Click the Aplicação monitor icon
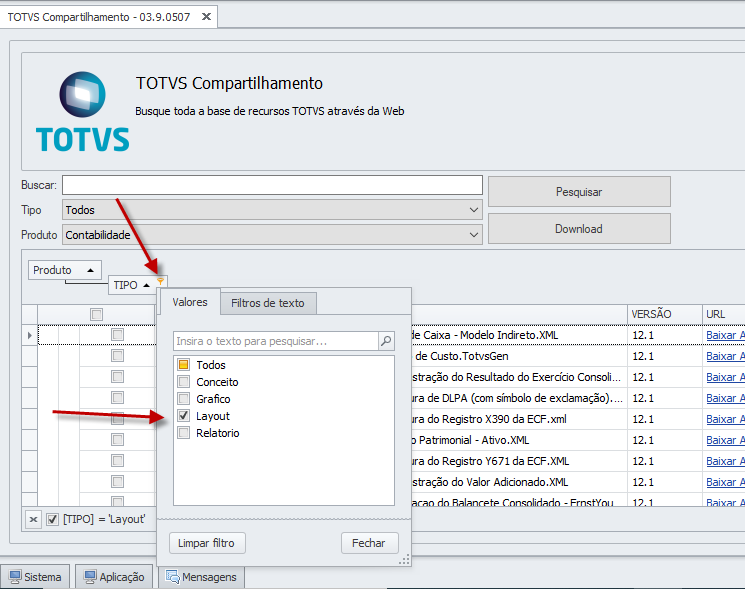Viewport: 745px width, 589px height. (90, 577)
